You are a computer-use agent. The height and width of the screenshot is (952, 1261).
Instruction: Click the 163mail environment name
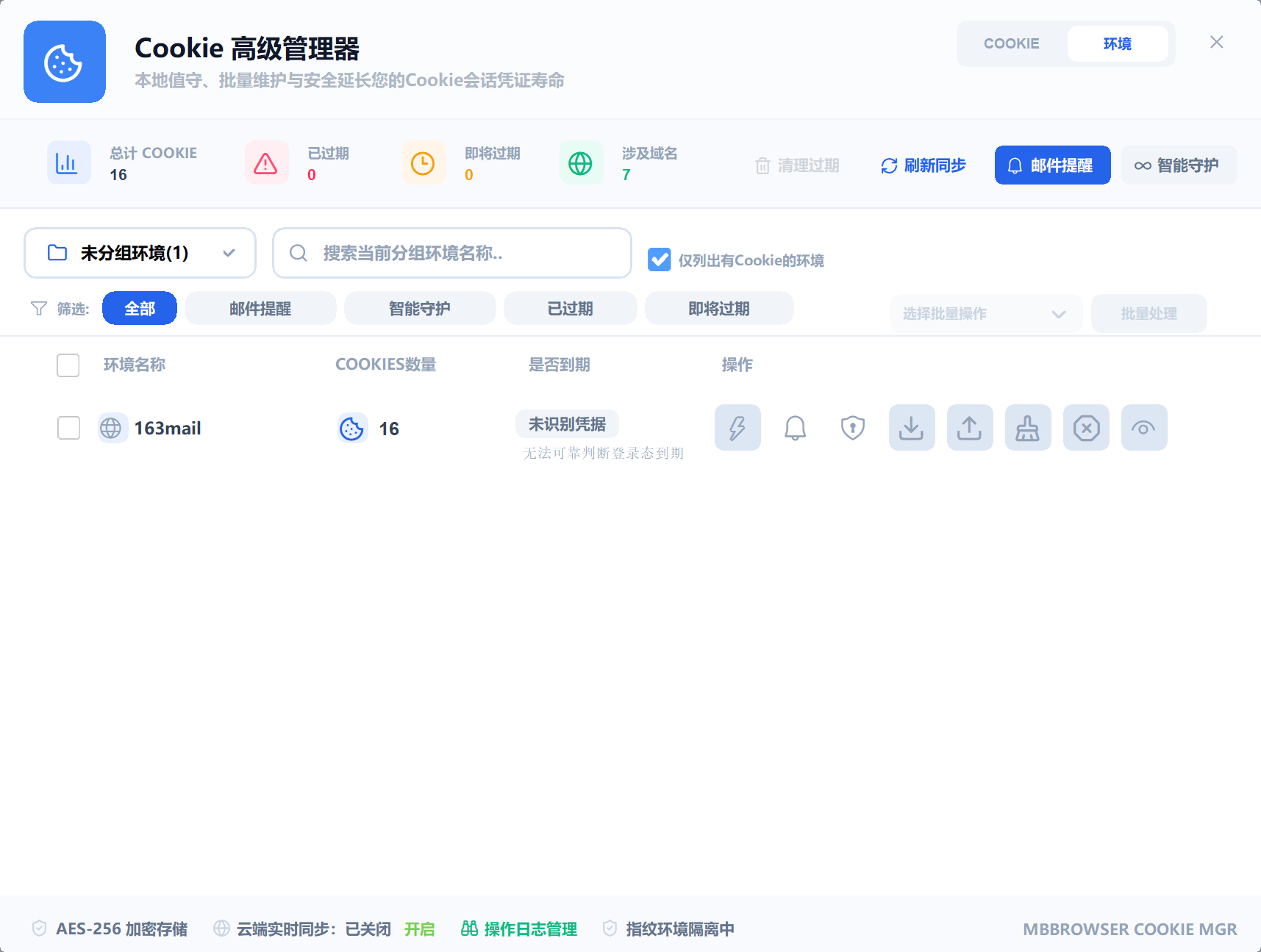click(168, 428)
